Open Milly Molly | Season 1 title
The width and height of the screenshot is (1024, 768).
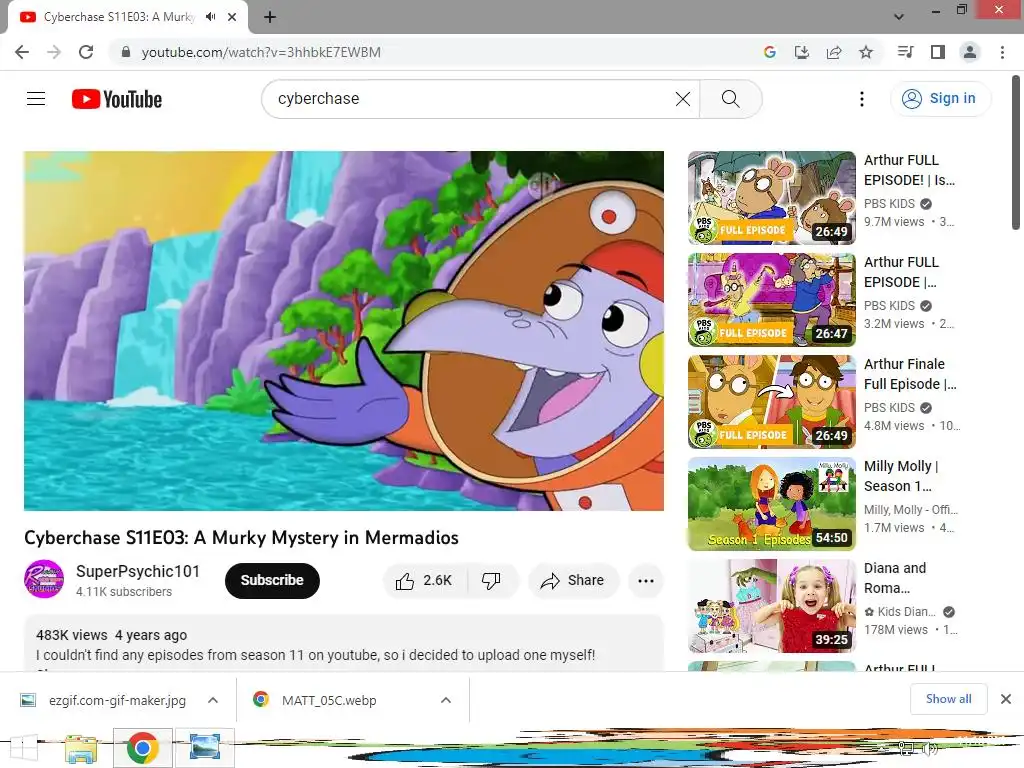[x=901, y=476]
